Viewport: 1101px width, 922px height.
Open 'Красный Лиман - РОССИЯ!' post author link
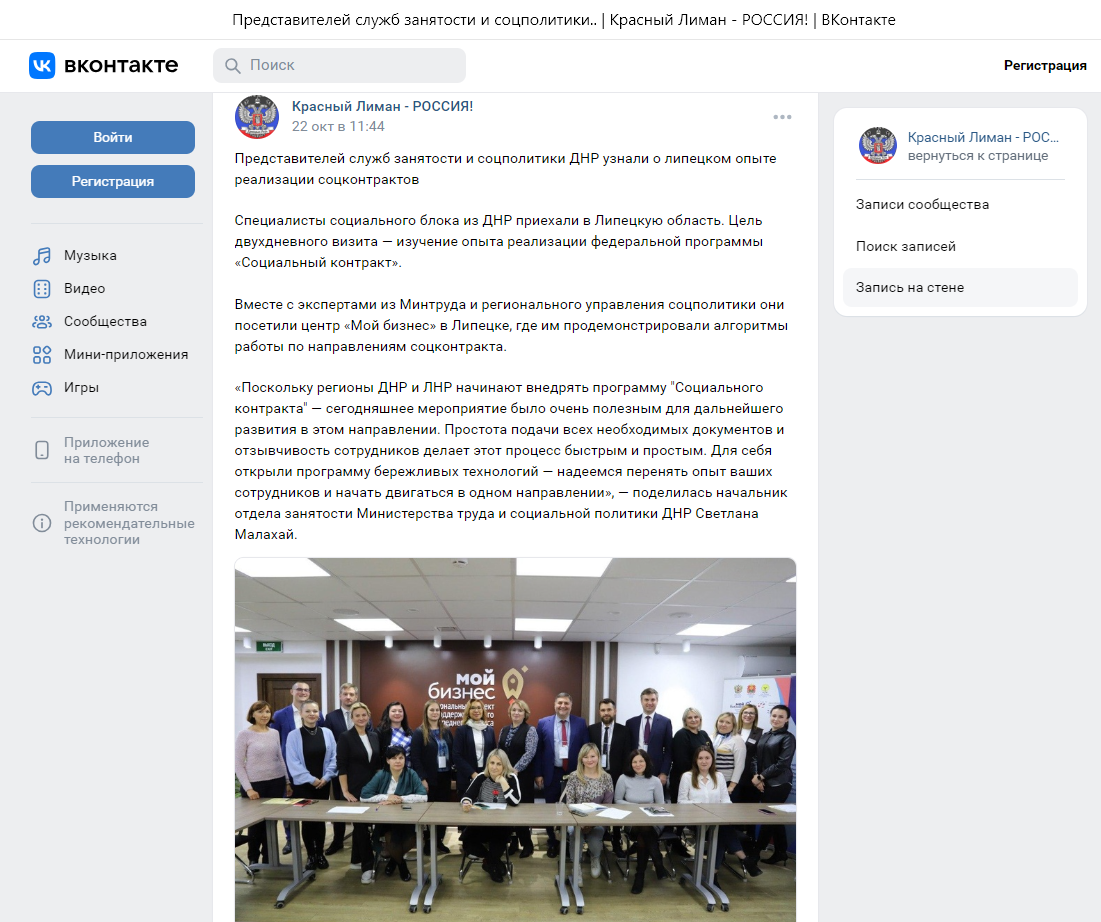point(383,106)
